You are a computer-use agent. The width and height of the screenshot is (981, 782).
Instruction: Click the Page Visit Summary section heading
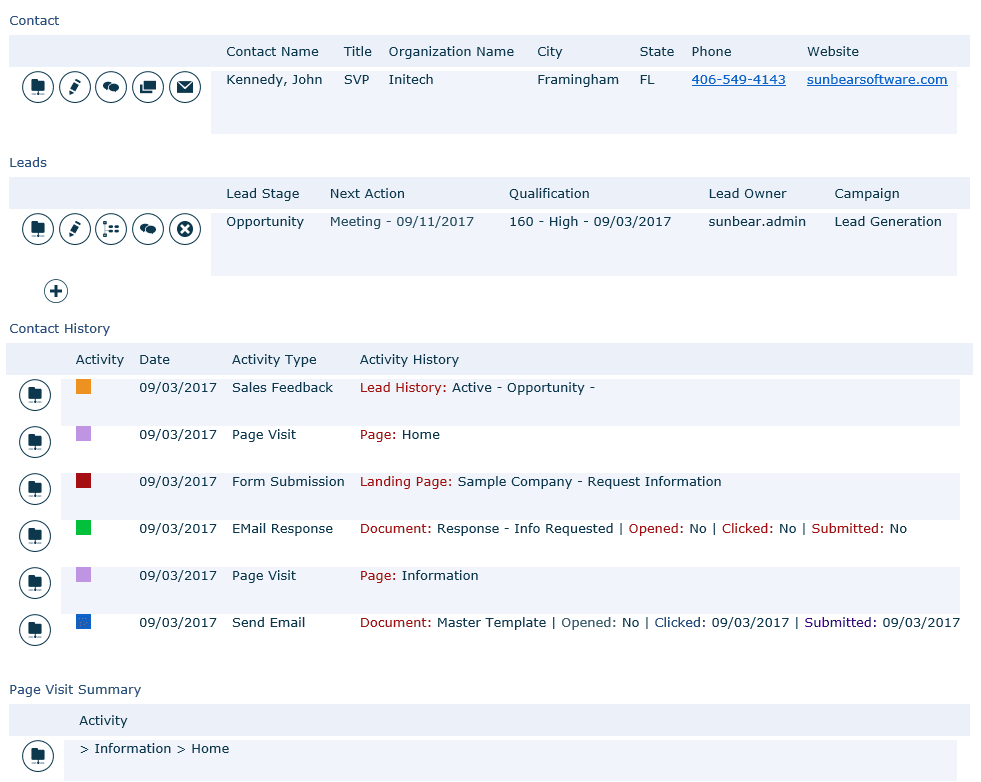point(75,689)
